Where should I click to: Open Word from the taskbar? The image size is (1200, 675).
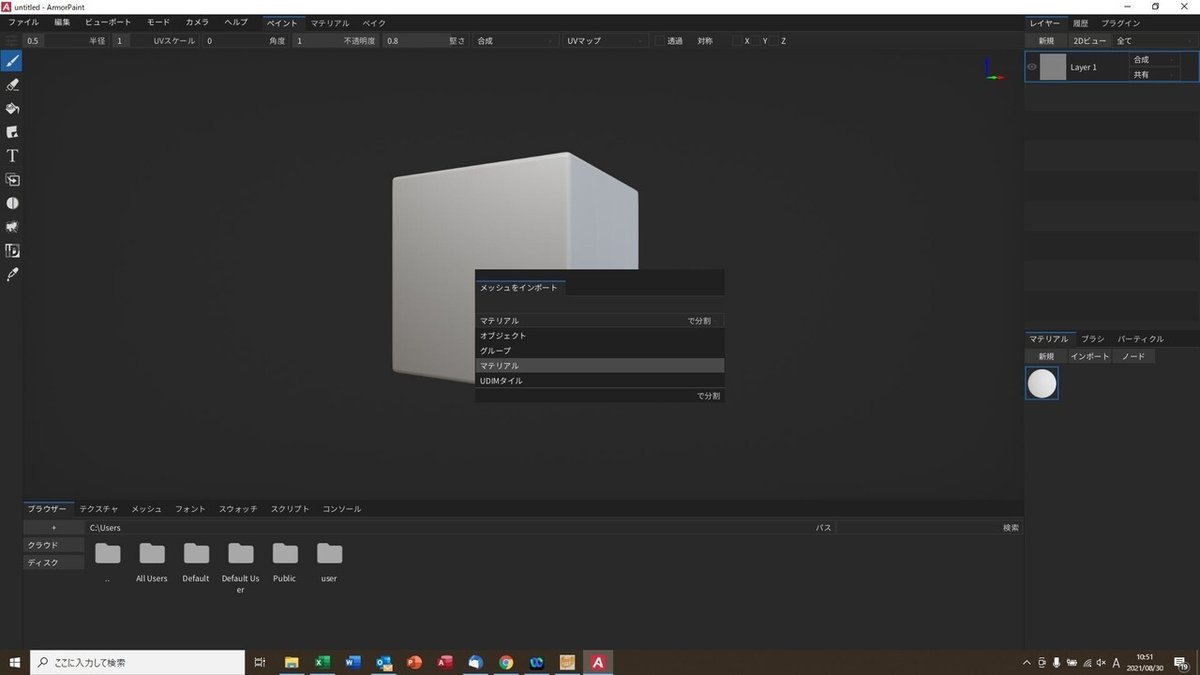click(x=352, y=662)
